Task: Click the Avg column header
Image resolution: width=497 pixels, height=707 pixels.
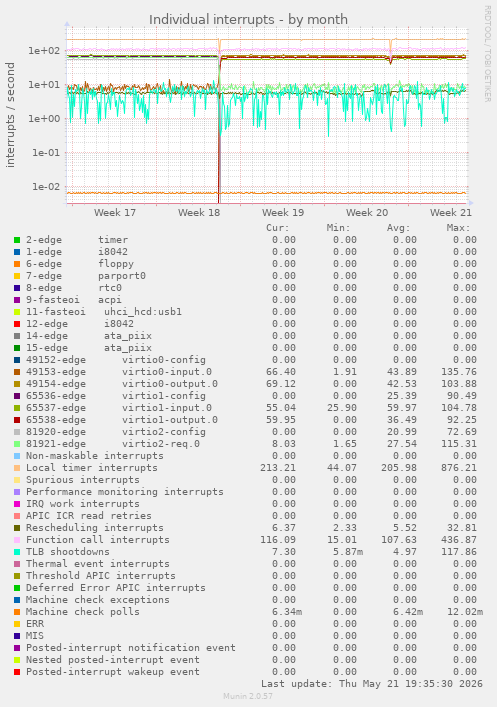Action: [x=398, y=228]
